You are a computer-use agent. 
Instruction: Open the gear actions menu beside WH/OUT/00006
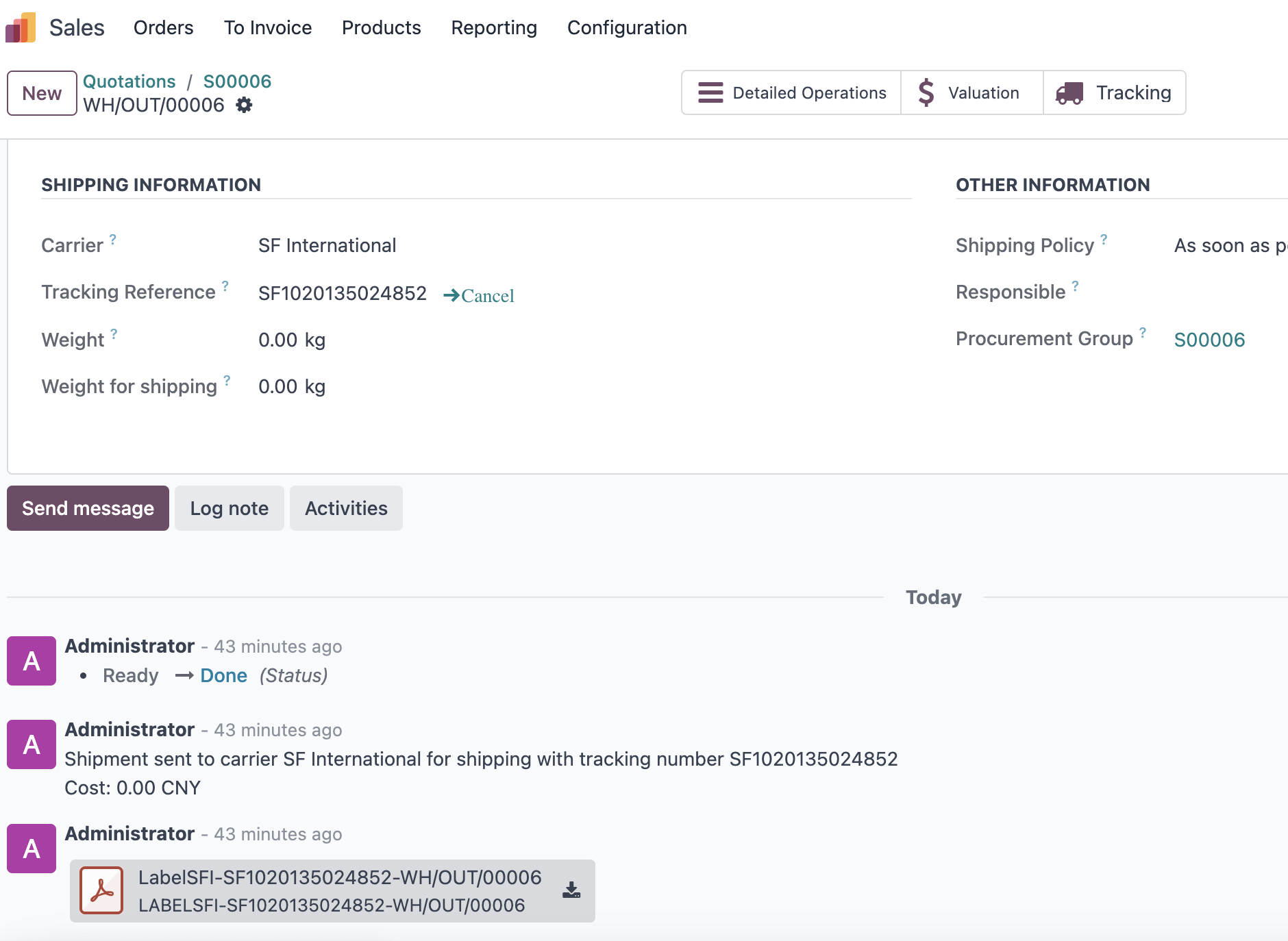[x=244, y=105]
